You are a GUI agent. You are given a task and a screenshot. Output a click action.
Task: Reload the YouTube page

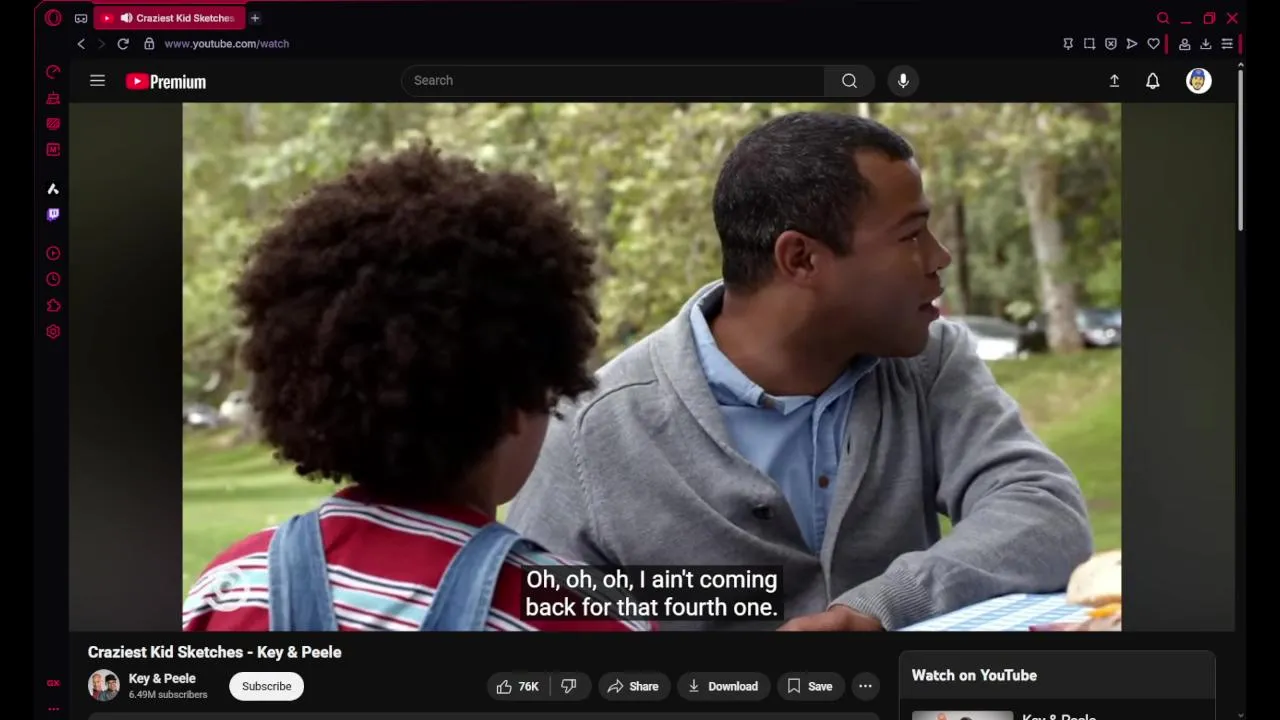click(123, 44)
